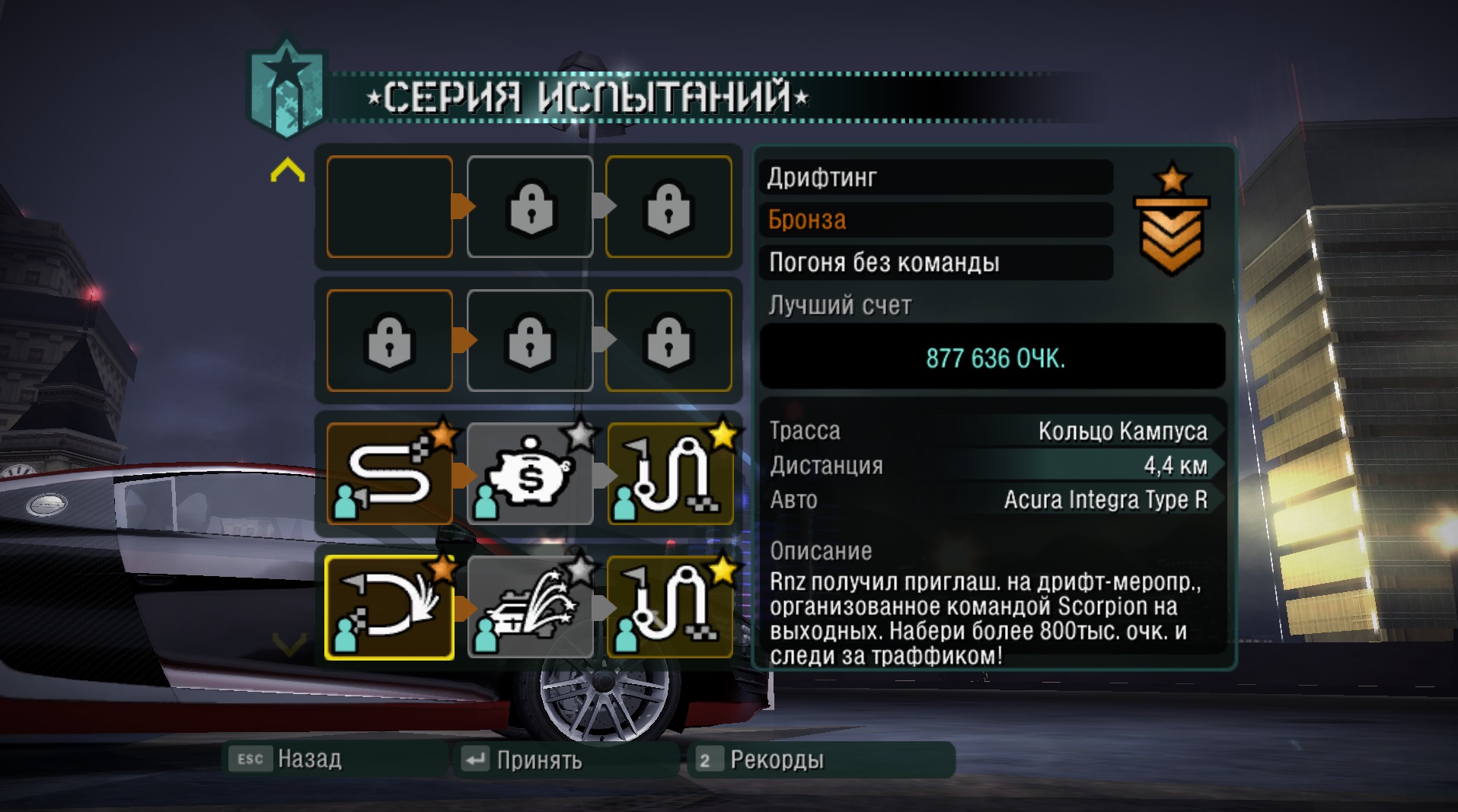Select the highlighted drift challenge tile
Image resolution: width=1458 pixels, height=812 pixels.
point(389,607)
